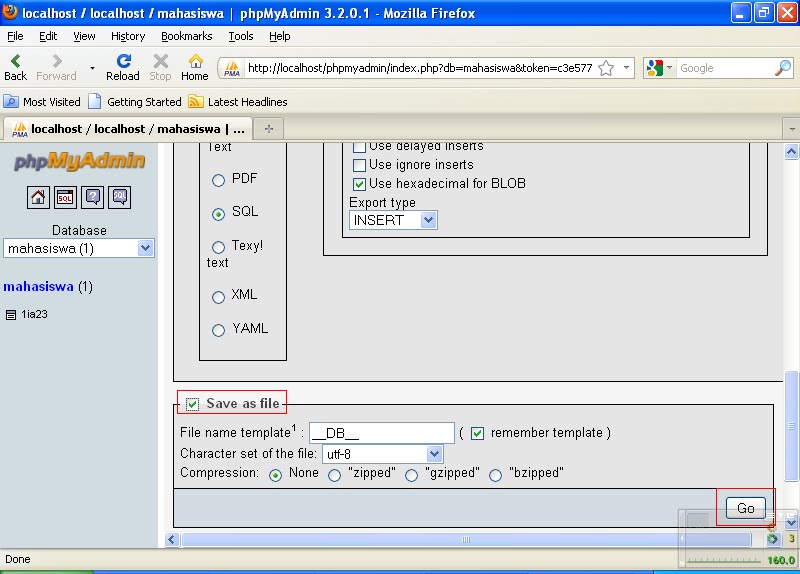The image size is (800, 574).
Task: Click the Go button to export
Action: [x=745, y=508]
